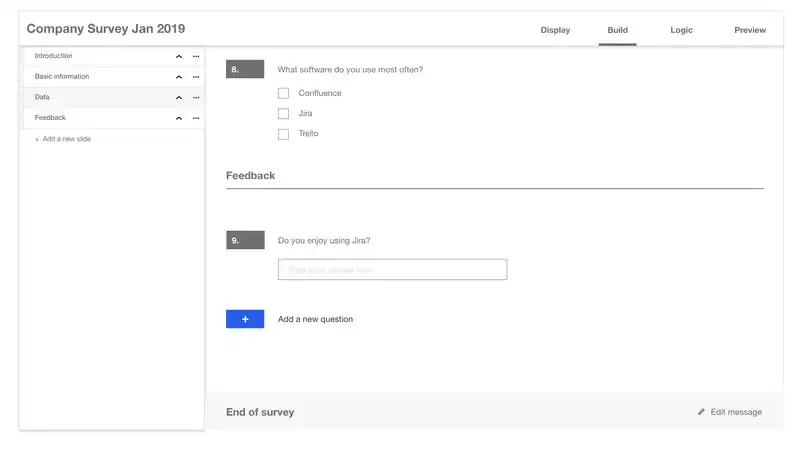Check the Confluence checkbox
Screen dimensions: 800x454
pos(283,93)
